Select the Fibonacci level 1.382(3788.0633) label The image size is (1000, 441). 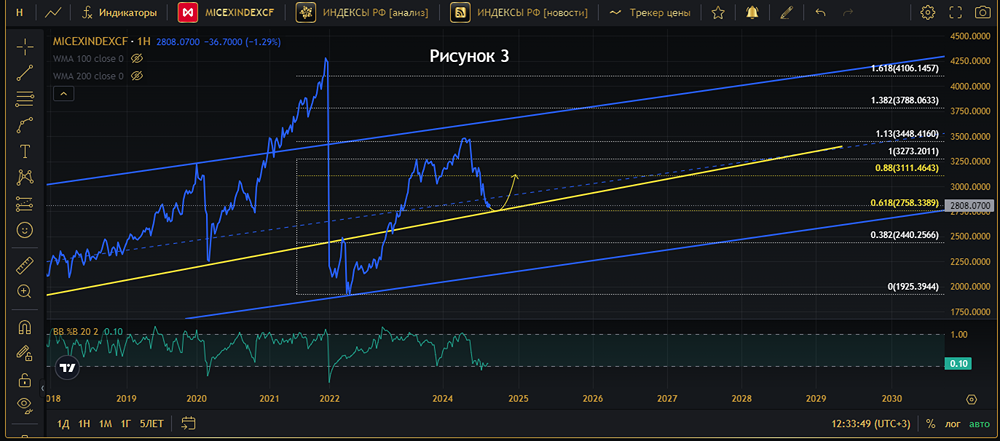(905, 101)
